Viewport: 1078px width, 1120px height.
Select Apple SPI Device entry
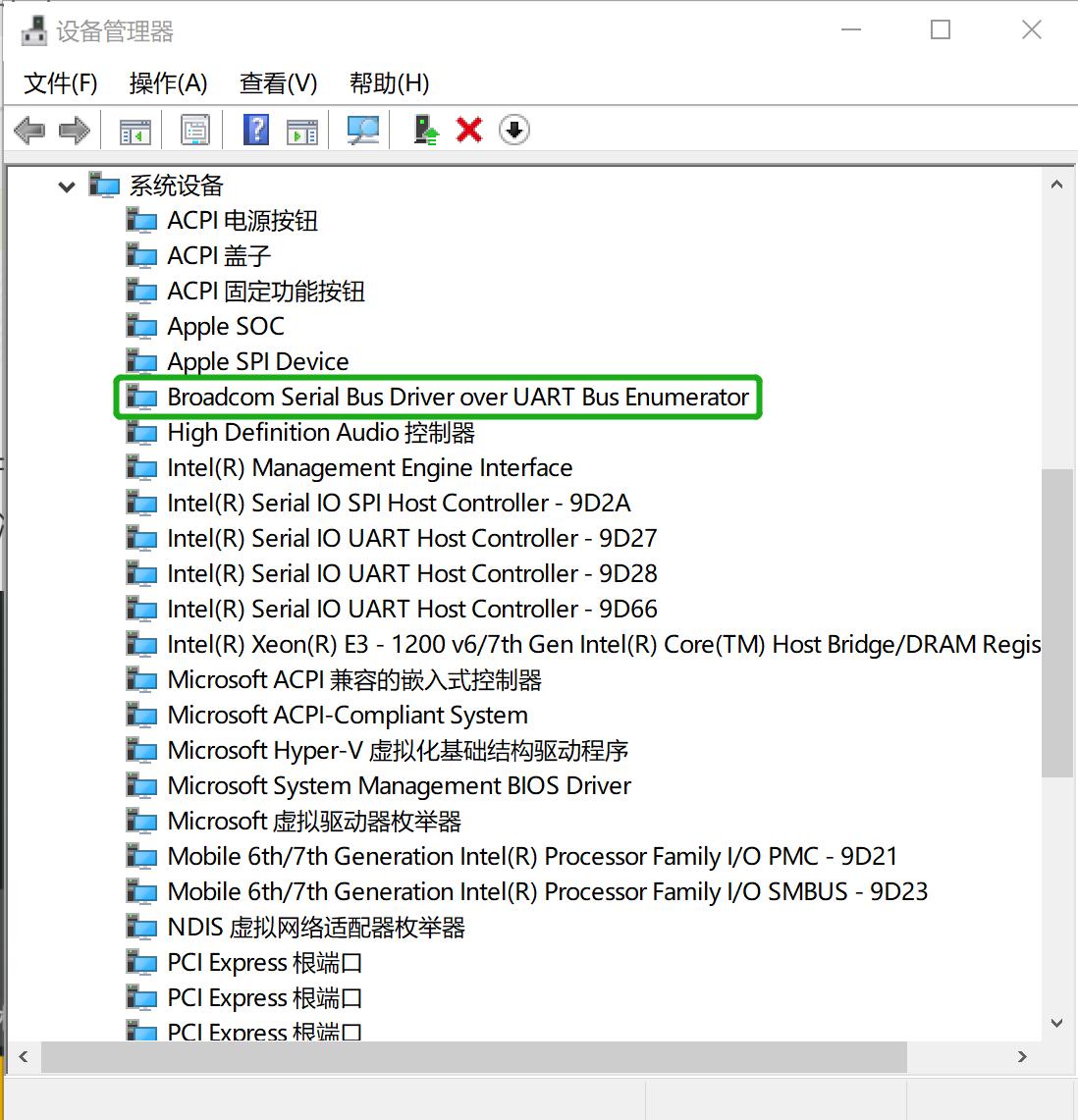click(x=257, y=362)
